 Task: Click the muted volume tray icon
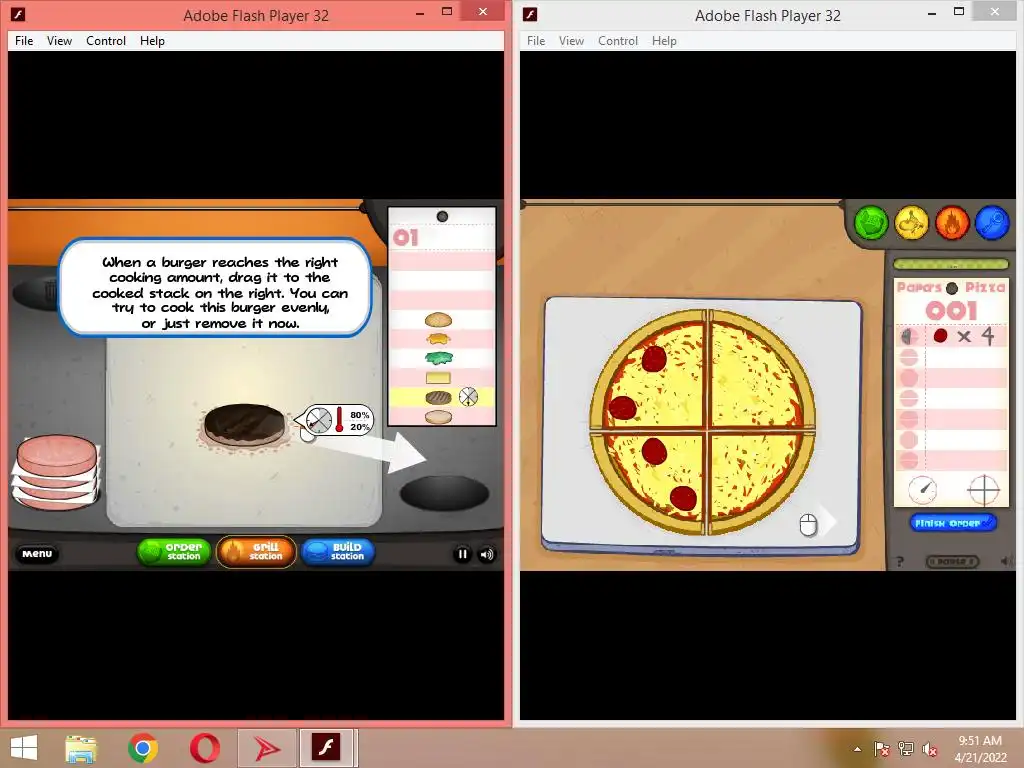coord(930,749)
